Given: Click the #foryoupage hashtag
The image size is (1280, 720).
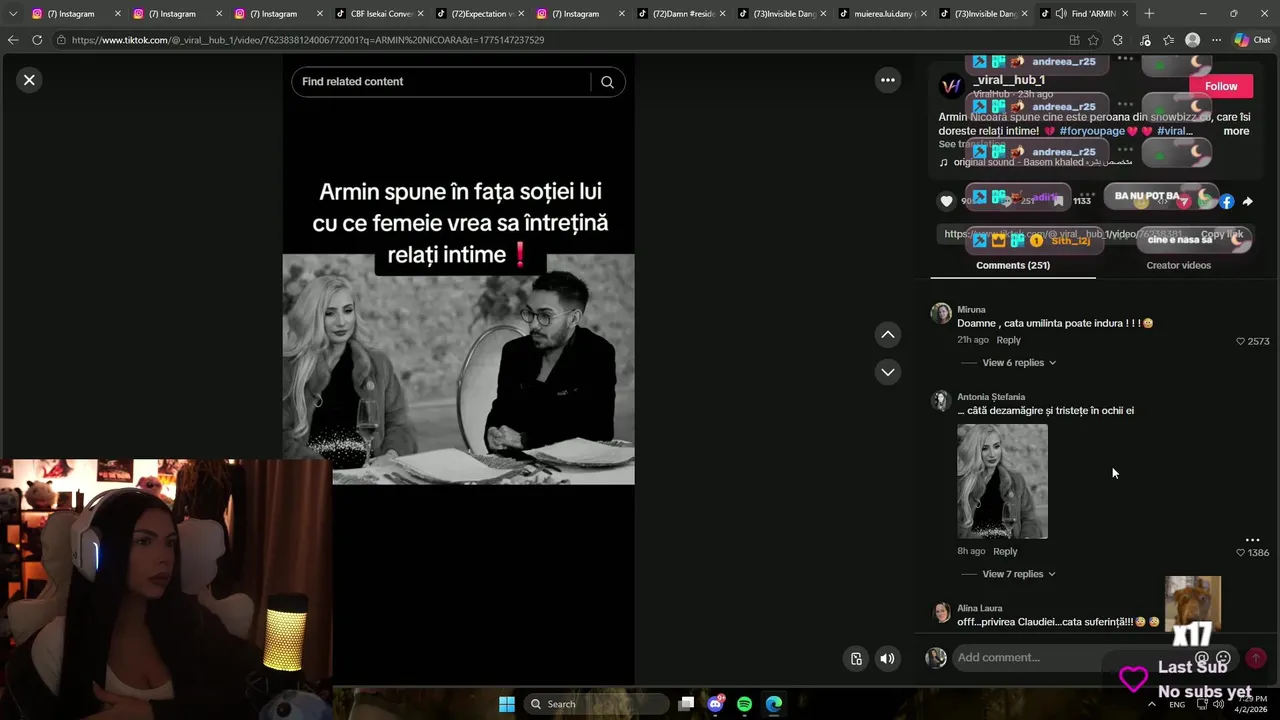Looking at the screenshot, I should pyautogui.click(x=1092, y=131).
